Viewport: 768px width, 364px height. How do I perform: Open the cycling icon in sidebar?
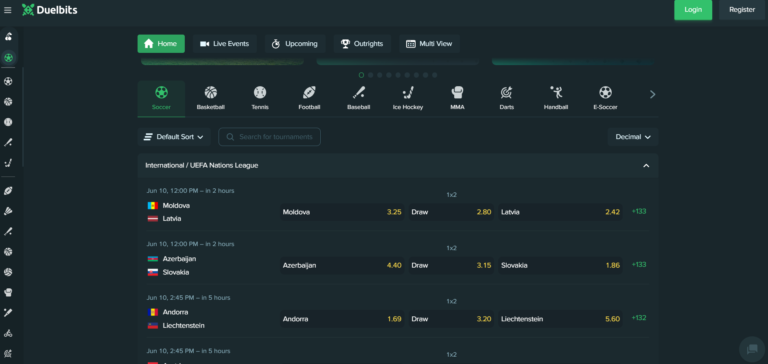pos(8,333)
